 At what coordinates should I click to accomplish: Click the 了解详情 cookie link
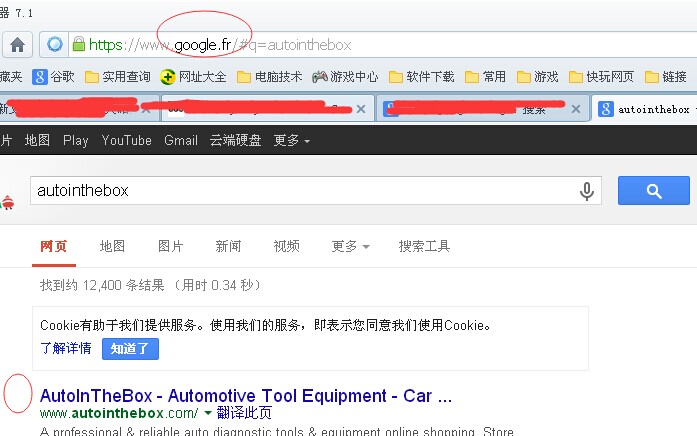(65, 349)
